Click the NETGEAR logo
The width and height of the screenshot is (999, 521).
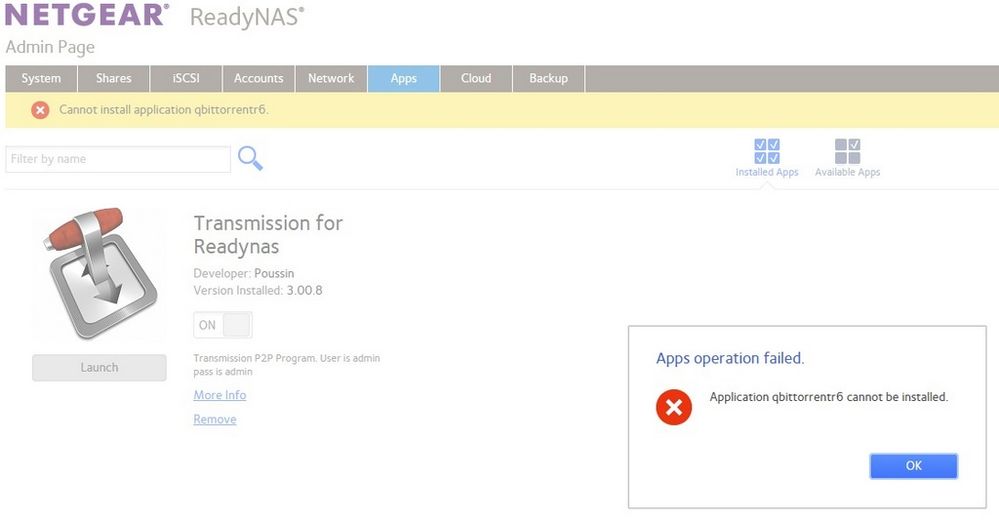click(x=87, y=15)
